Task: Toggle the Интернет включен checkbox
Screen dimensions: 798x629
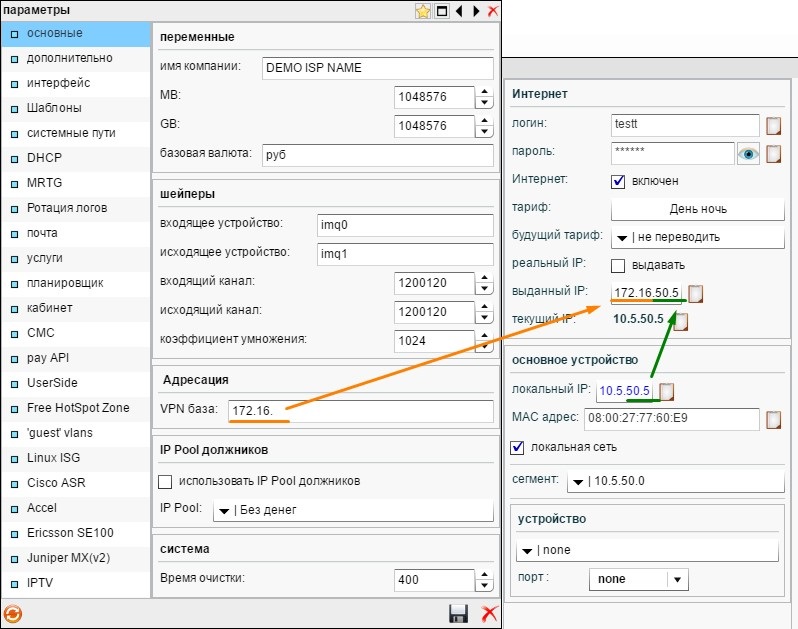Action: point(618,181)
